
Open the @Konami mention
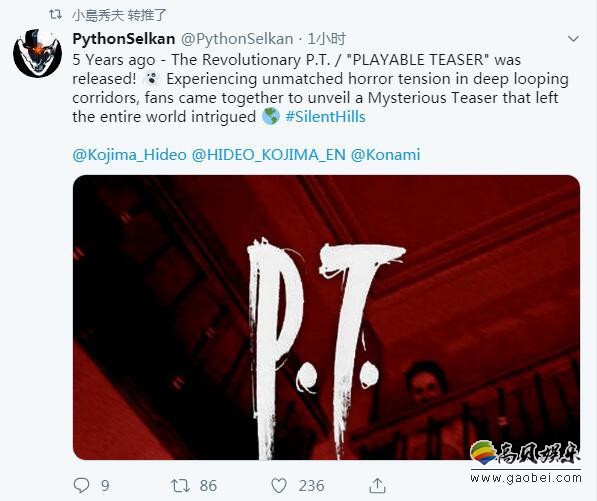(385, 155)
